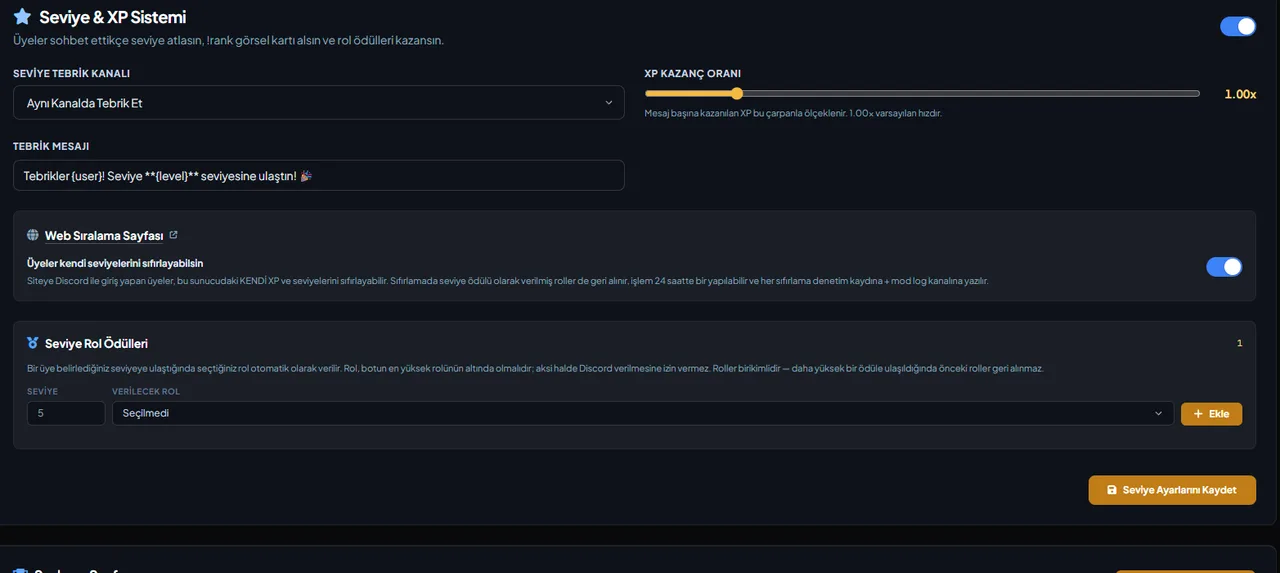Save settings with Seviye Ayarlarını Kaydet button
This screenshot has width=1280, height=573.
click(1172, 490)
